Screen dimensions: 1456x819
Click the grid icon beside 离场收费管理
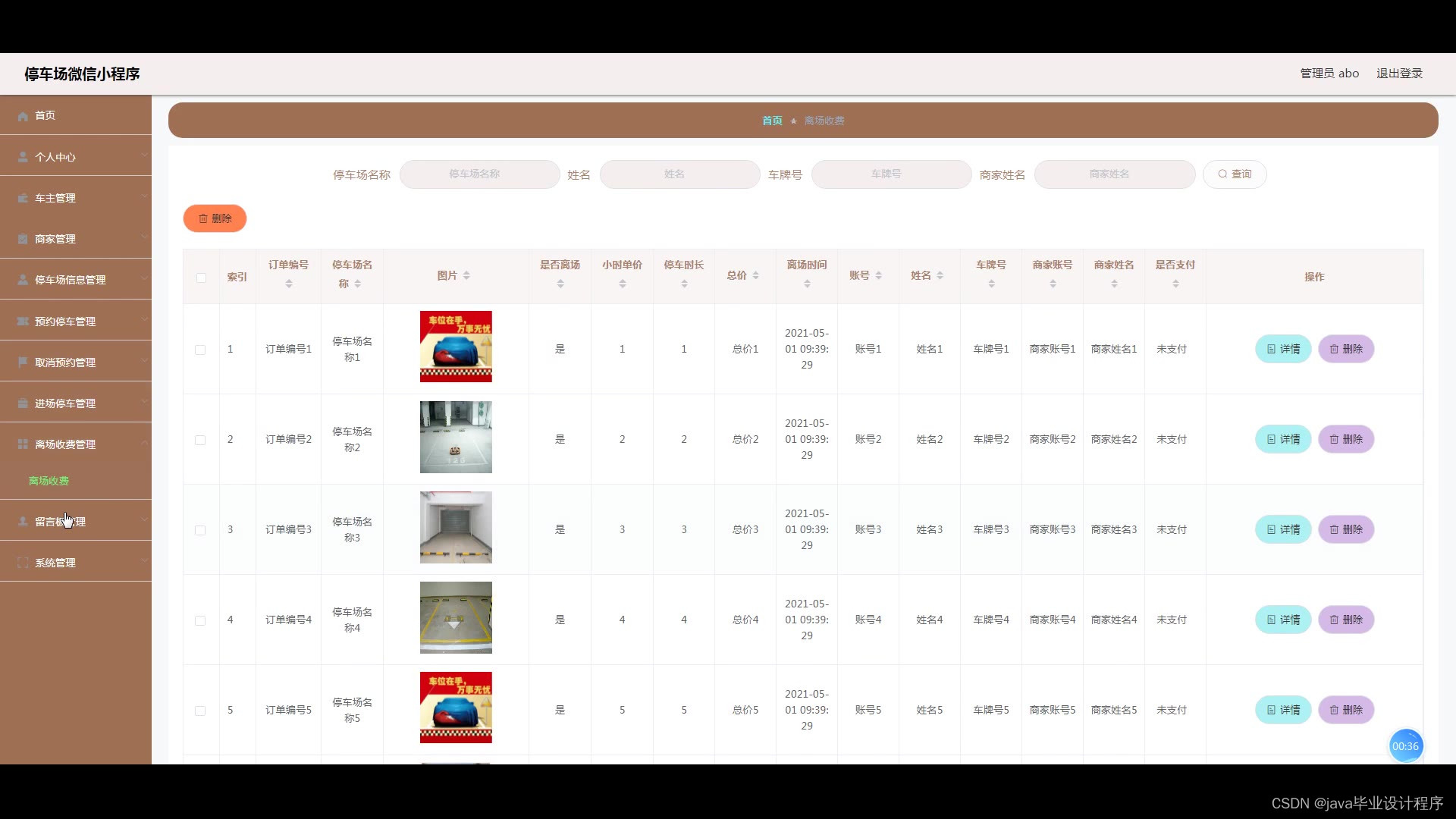tap(23, 444)
